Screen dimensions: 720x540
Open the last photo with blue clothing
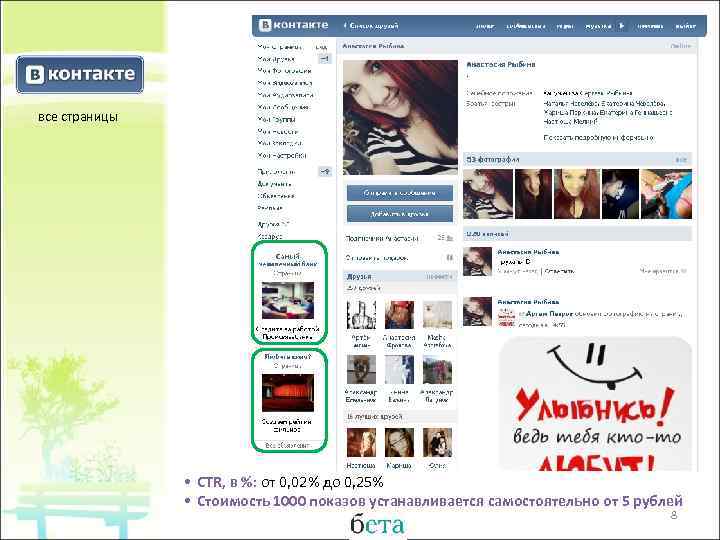point(666,194)
